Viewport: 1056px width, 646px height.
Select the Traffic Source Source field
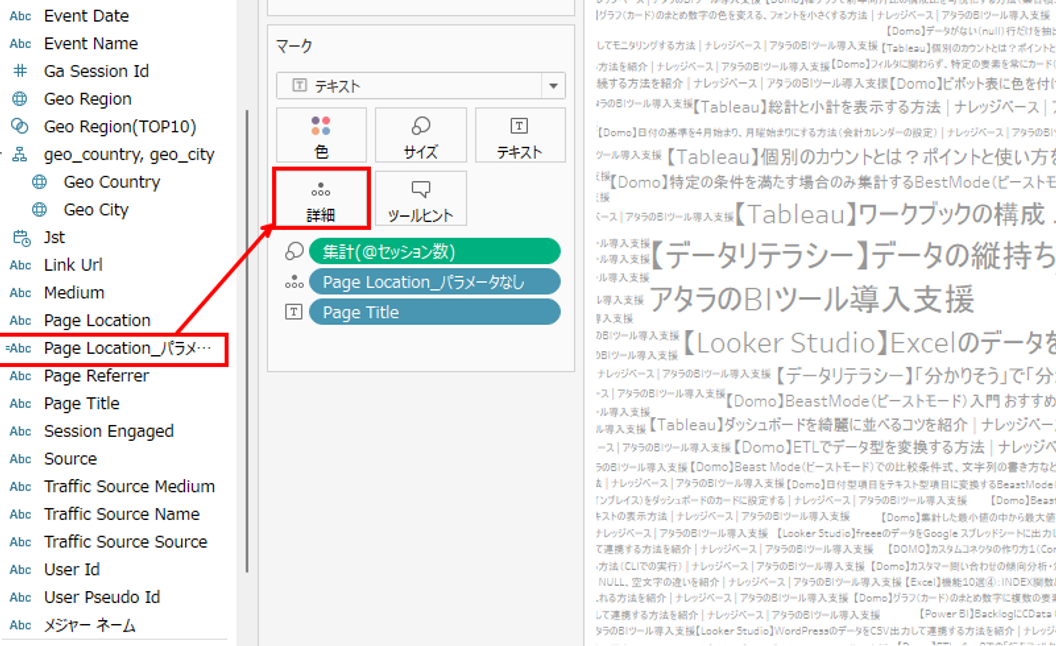[x=125, y=541]
